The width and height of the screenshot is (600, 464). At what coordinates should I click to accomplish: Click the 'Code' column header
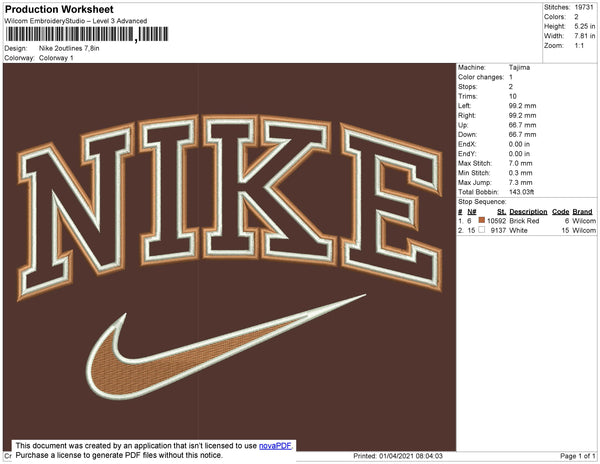(561, 212)
